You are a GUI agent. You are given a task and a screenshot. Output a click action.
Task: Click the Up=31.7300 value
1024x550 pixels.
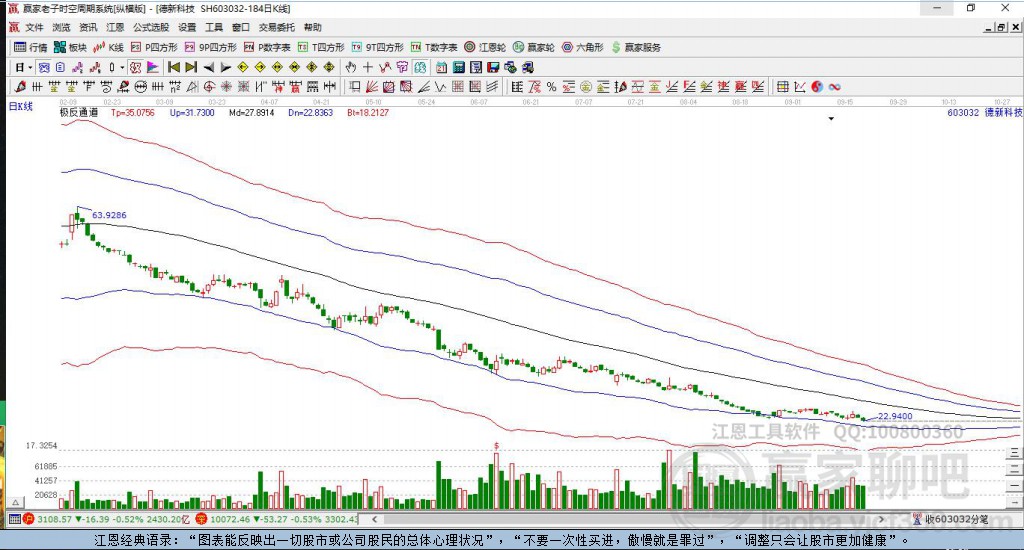[x=192, y=112]
